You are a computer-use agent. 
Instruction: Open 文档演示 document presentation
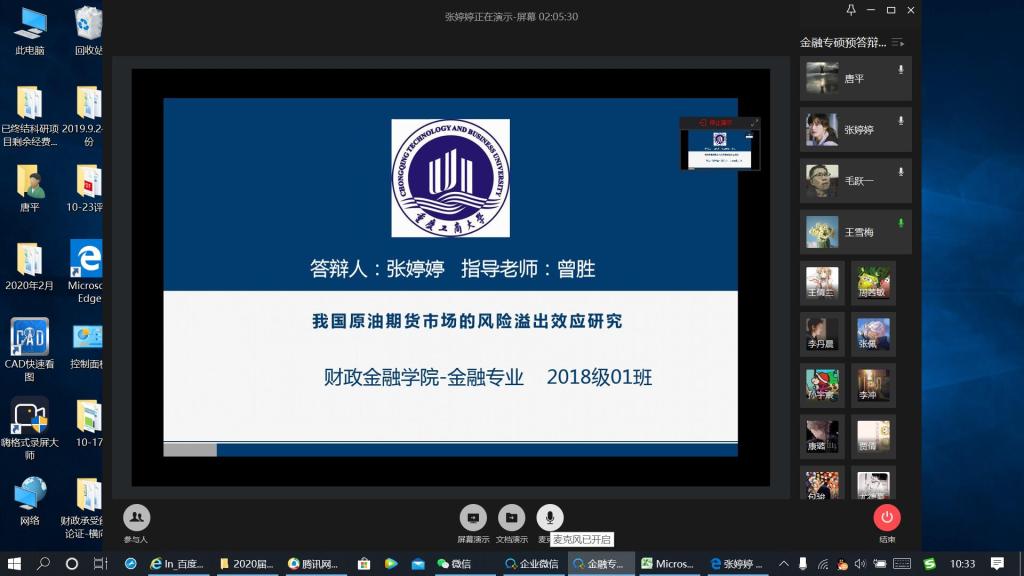pyautogui.click(x=511, y=517)
